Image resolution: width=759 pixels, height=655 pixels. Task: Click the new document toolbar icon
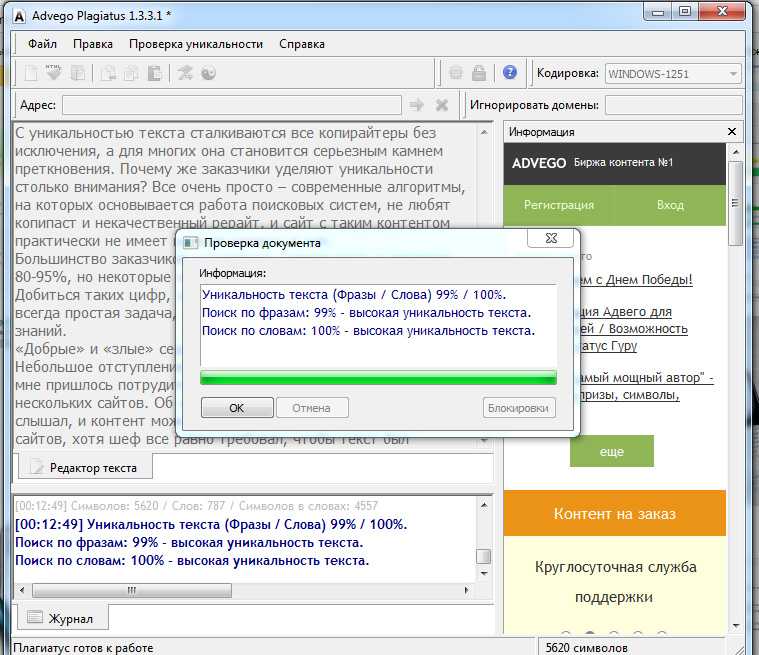tap(31, 74)
